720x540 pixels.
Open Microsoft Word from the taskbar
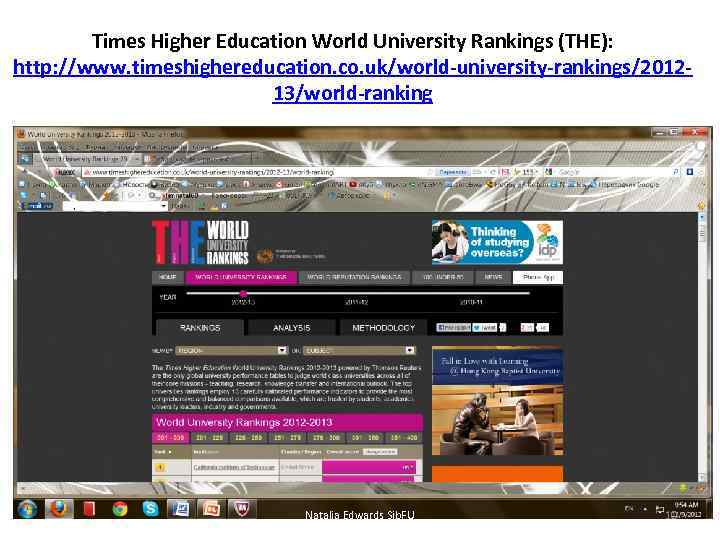[180, 509]
